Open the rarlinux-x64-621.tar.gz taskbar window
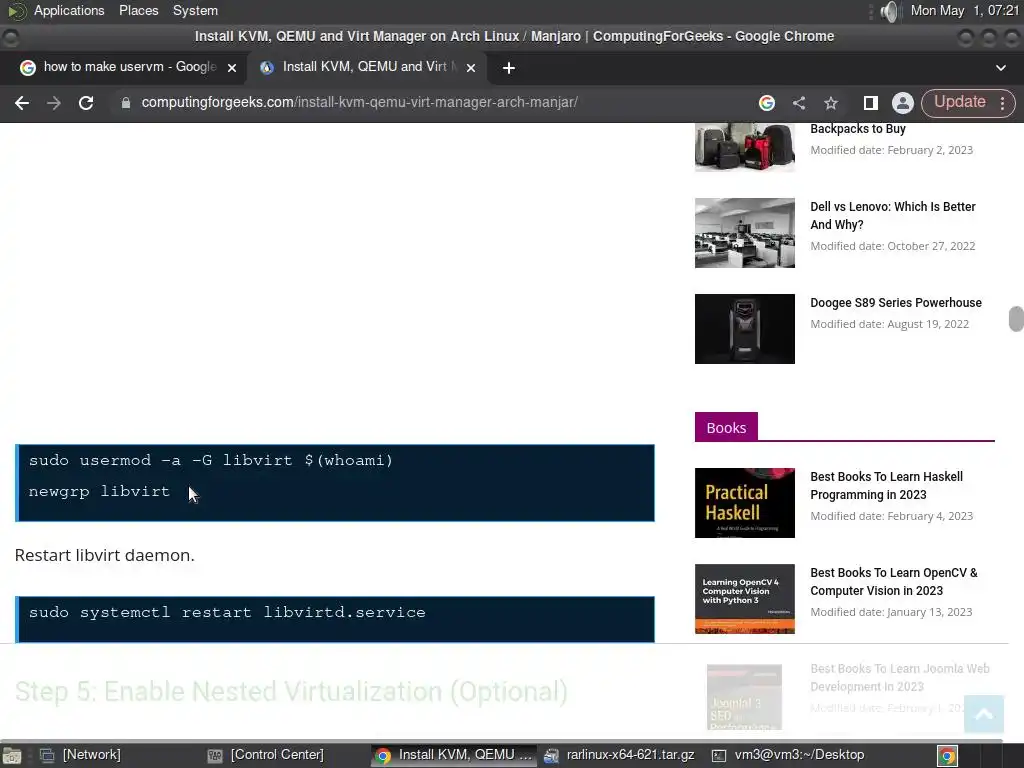 [620, 755]
